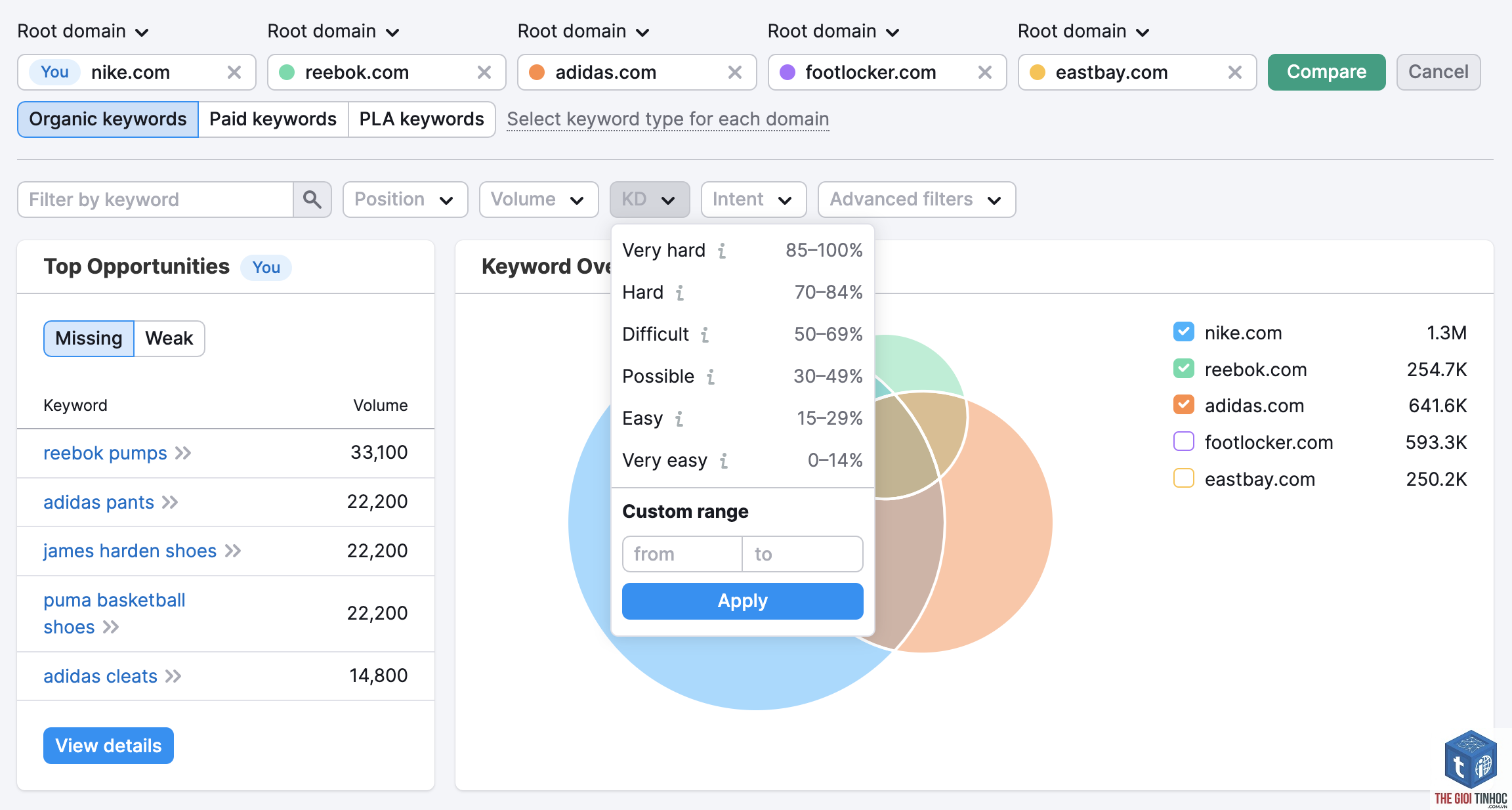Viewport: 1512px width, 810px height.
Task: Click info icon next to Very hard
Action: (x=722, y=251)
